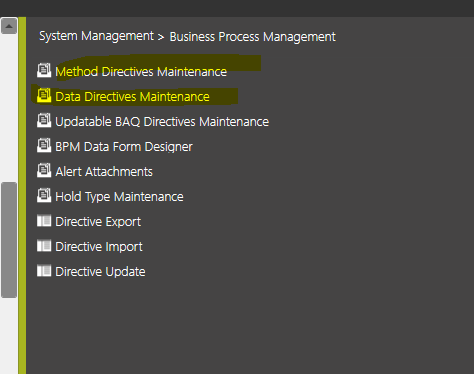Click the Alert Attachments form icon
The height and width of the screenshot is (374, 474).
coord(44,170)
